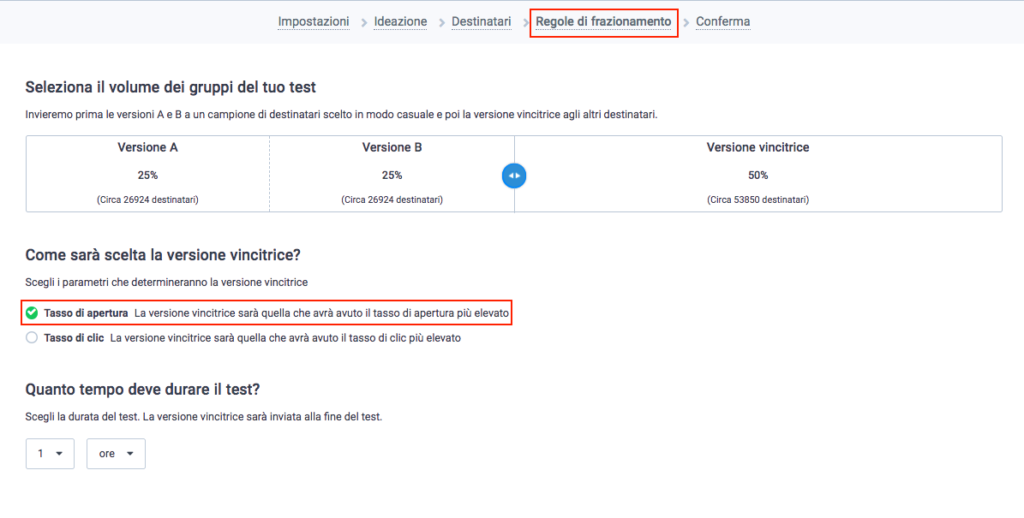Switch to the Destinatari step
The image size is (1024, 518).
[481, 22]
